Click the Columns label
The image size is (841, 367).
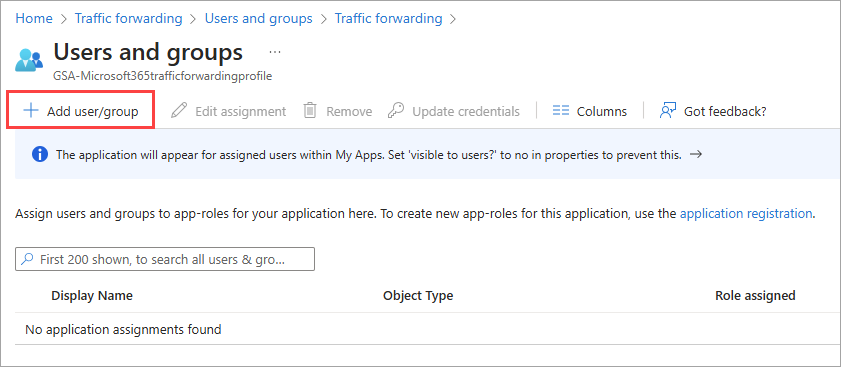pyautogui.click(x=602, y=112)
